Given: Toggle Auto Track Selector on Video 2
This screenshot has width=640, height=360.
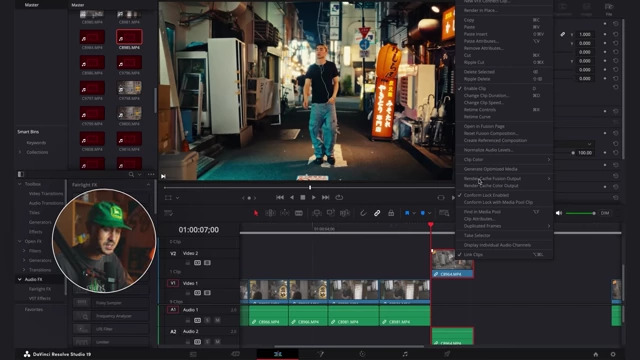Looking at the screenshot, I should tap(198, 263).
